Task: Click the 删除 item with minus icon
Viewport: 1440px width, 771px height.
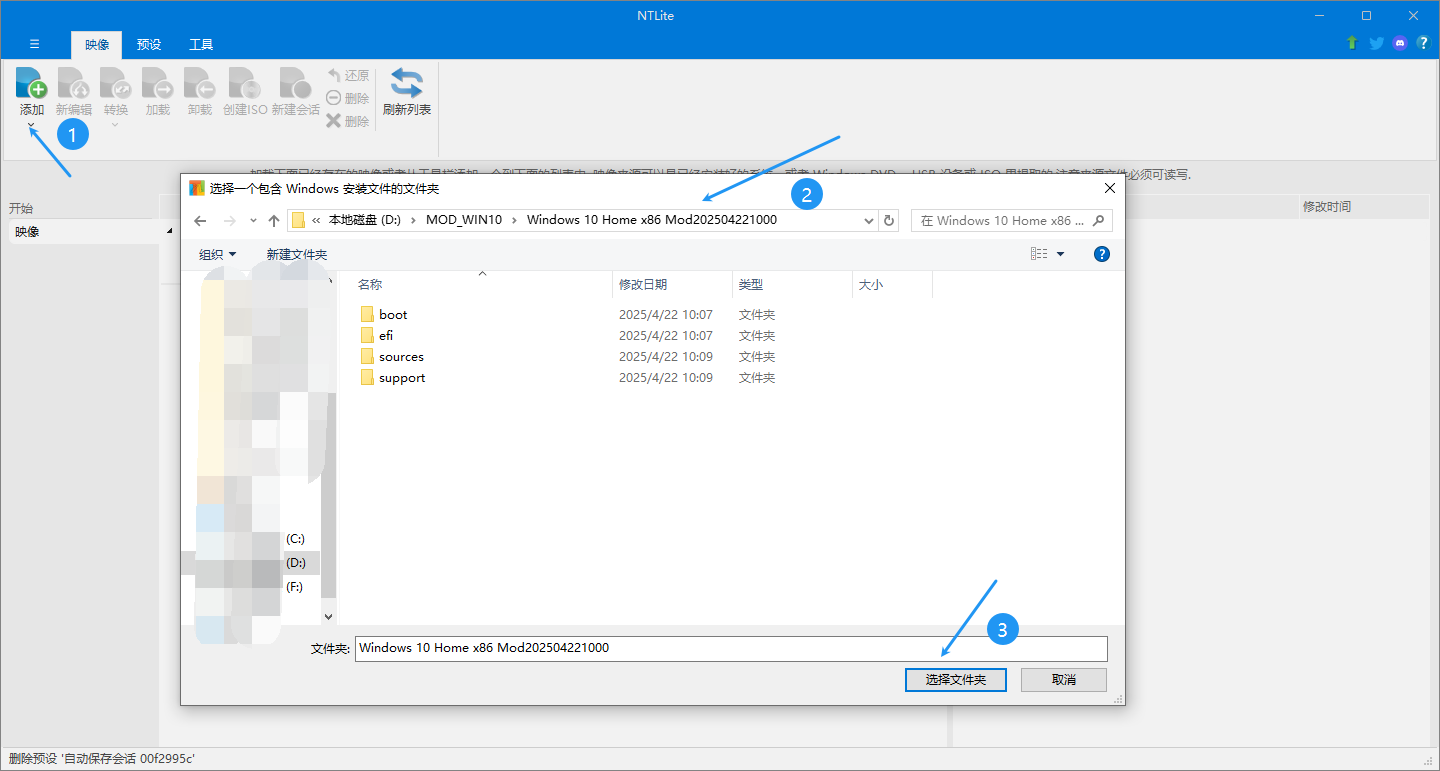Action: pyautogui.click(x=348, y=98)
